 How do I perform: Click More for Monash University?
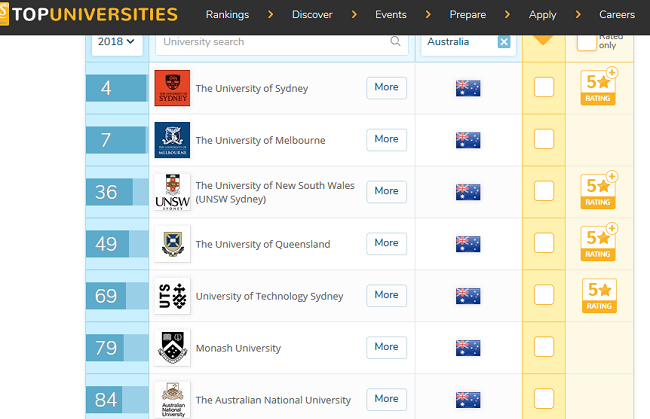pyautogui.click(x=386, y=347)
